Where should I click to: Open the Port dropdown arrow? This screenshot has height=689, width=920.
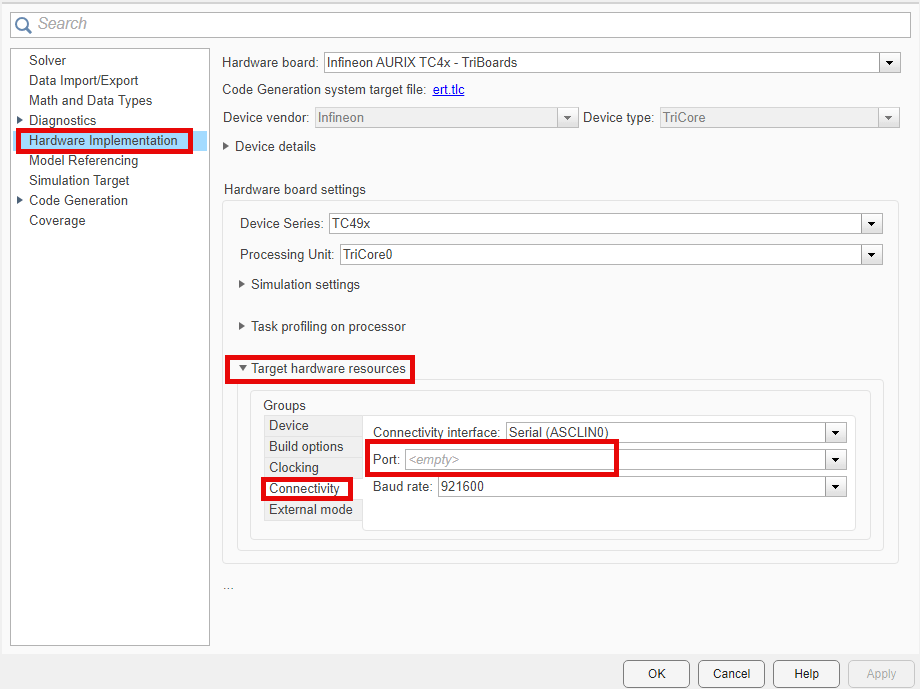click(x=836, y=460)
